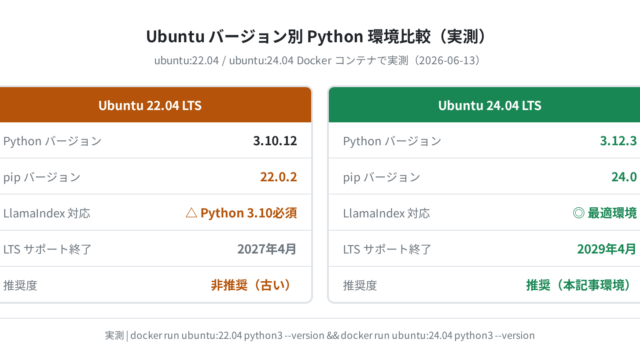Select the 2027年4月 support end date

(267, 249)
